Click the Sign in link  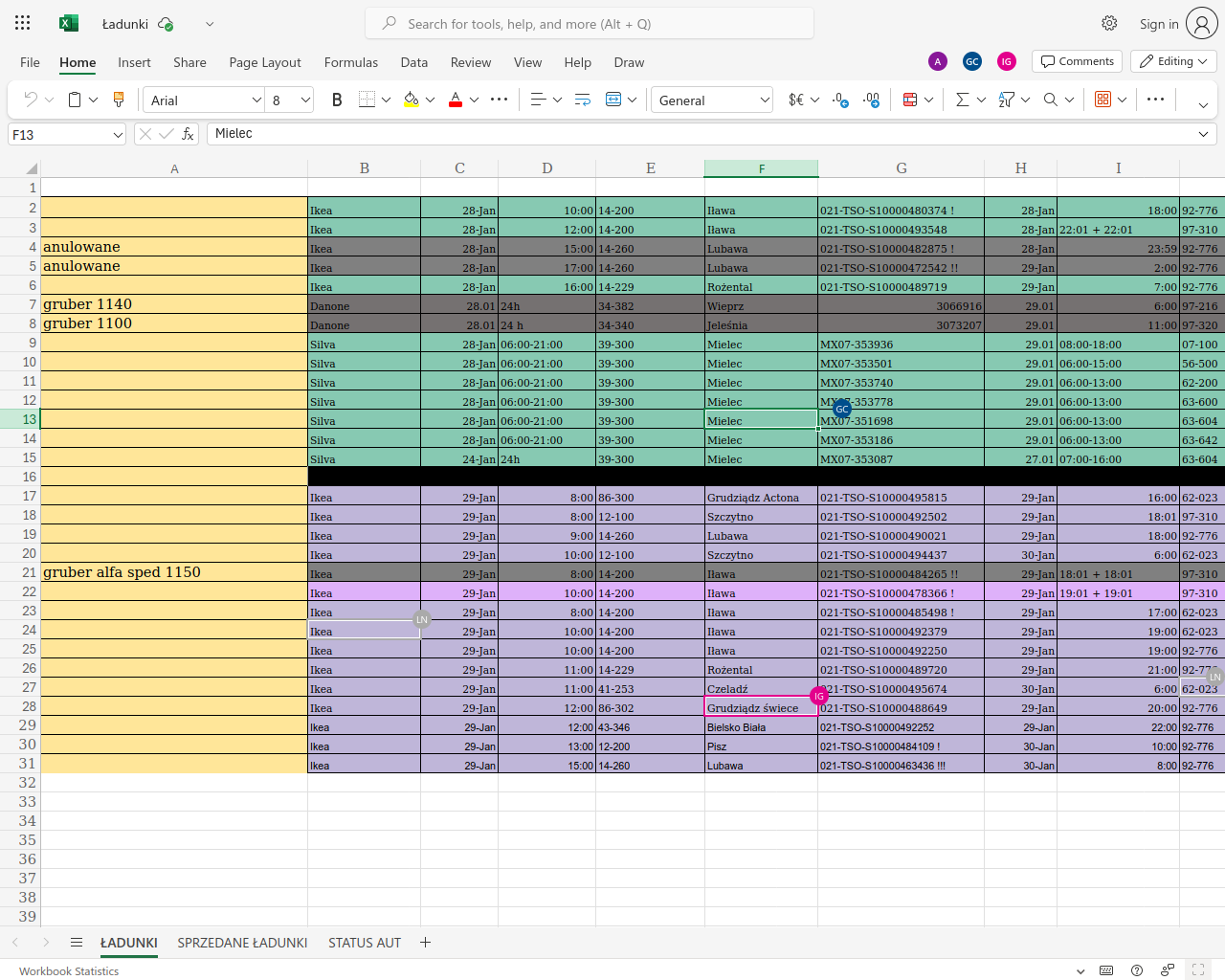1159,24
